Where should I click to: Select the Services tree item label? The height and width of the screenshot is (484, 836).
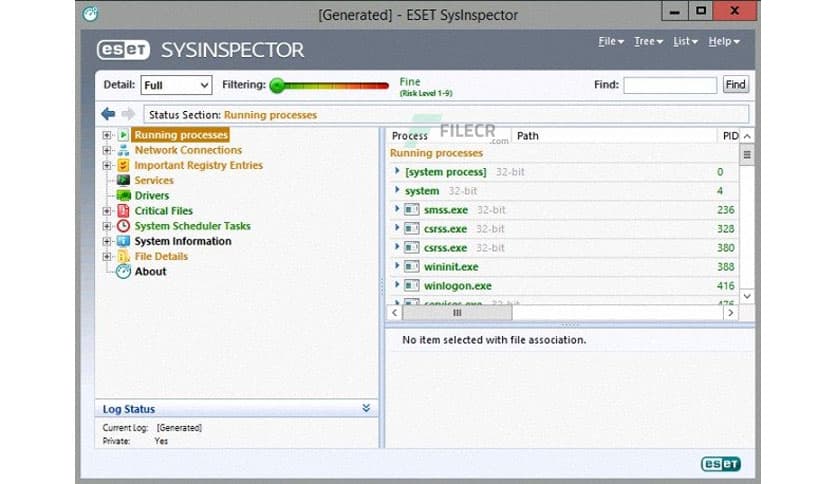(x=154, y=180)
